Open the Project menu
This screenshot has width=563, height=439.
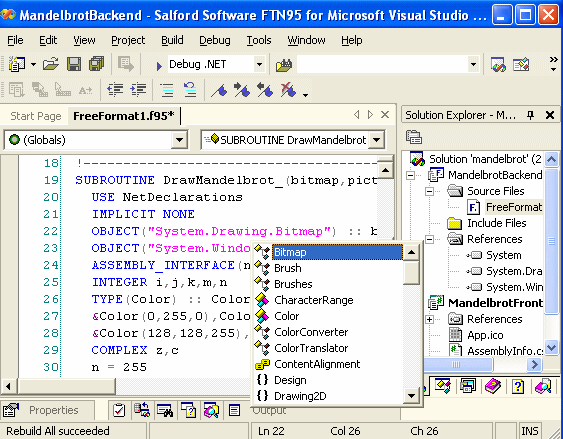[128, 40]
